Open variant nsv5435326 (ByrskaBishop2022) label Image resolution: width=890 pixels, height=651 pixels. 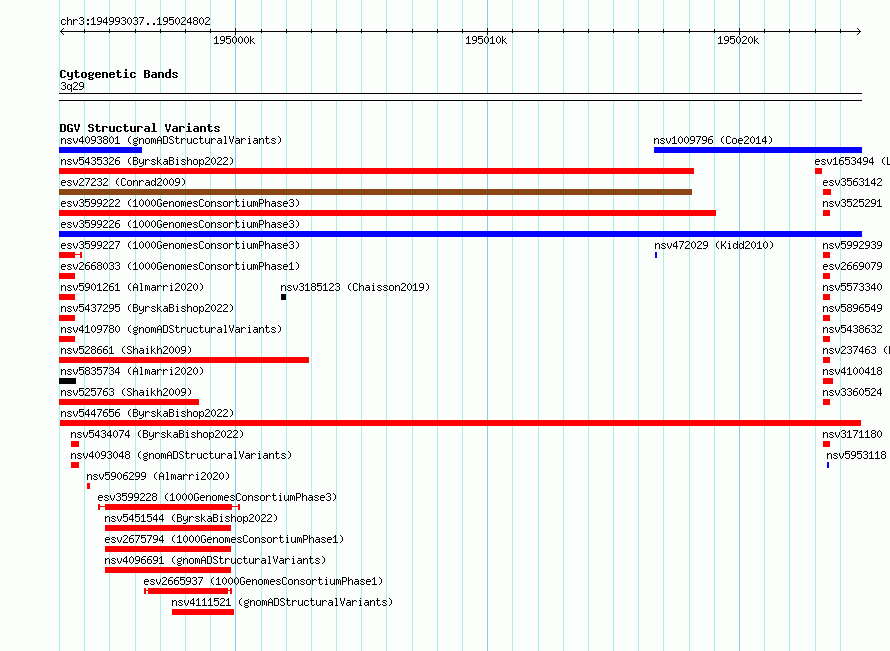pos(147,161)
